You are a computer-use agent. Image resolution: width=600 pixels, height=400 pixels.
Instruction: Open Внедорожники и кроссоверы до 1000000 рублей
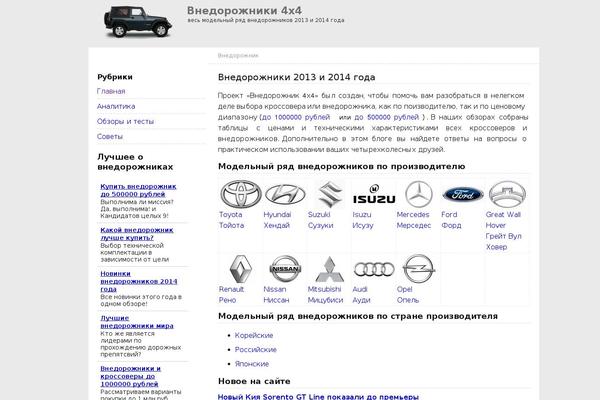pos(130,376)
